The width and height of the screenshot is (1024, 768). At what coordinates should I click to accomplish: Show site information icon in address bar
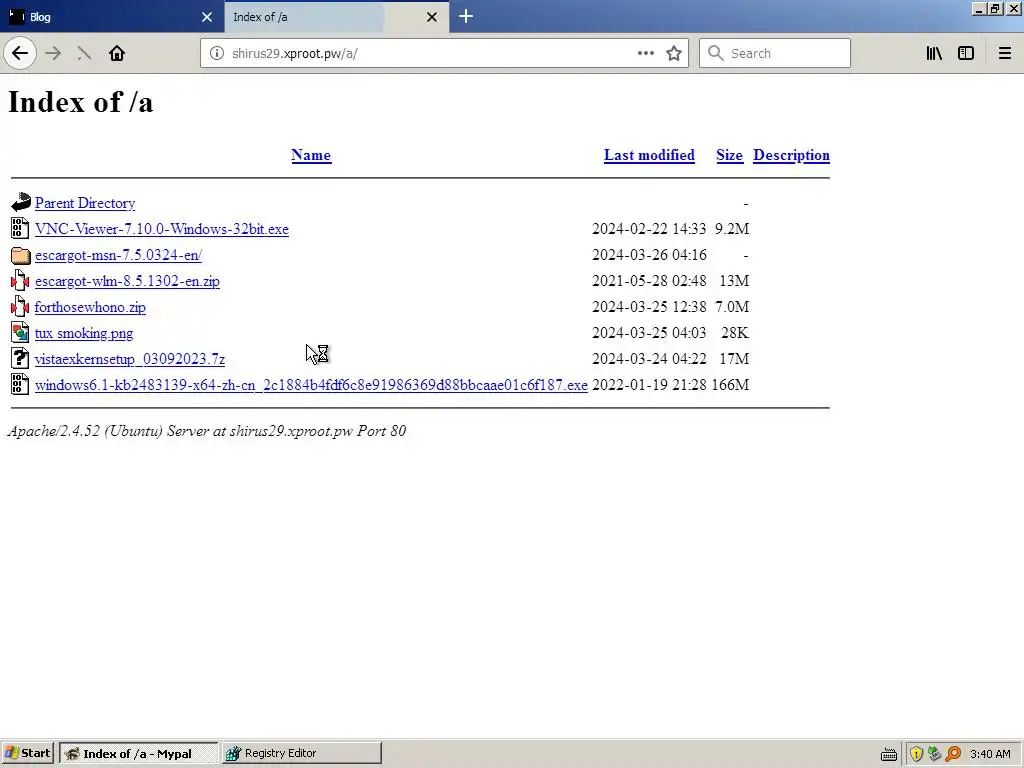(216, 54)
